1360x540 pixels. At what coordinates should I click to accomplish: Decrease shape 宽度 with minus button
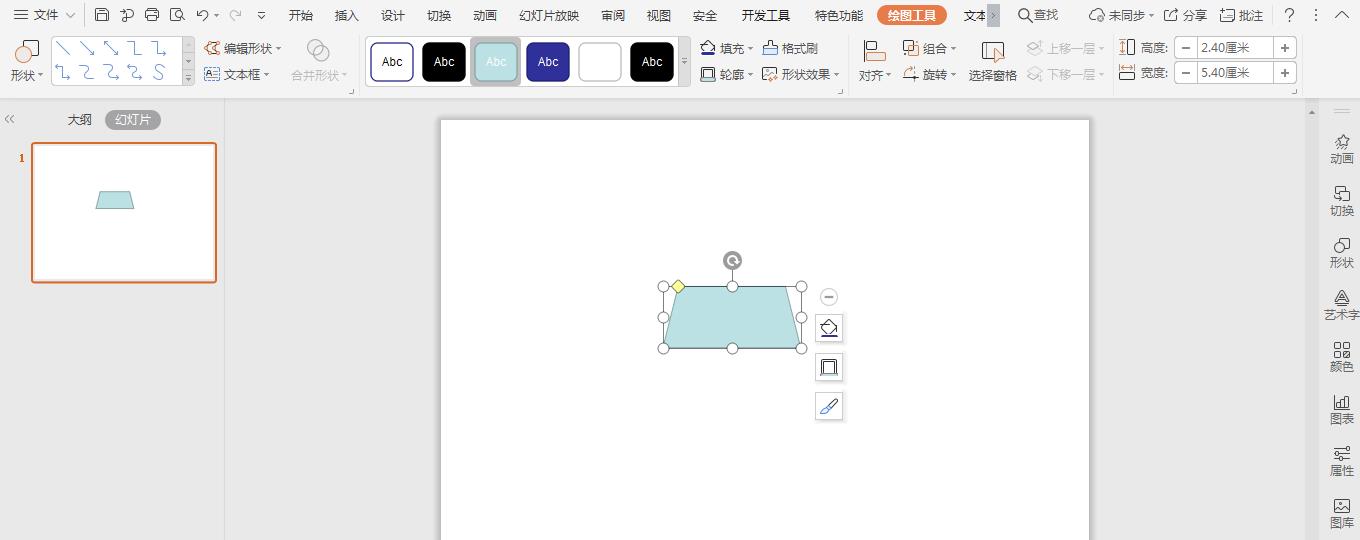(x=1186, y=73)
